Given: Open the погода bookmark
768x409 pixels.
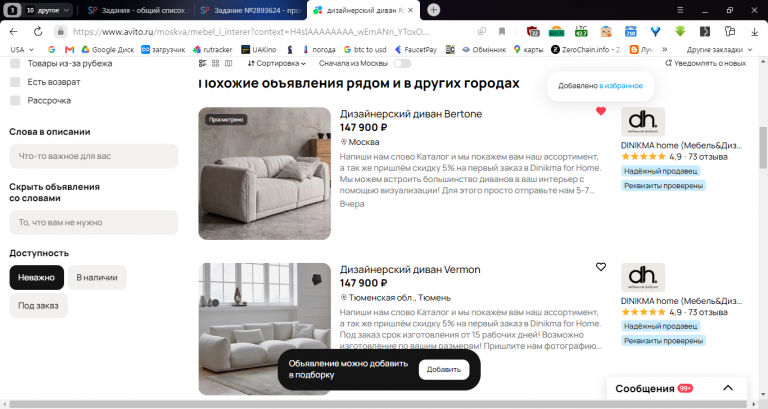Looking at the screenshot, I should [318, 49].
